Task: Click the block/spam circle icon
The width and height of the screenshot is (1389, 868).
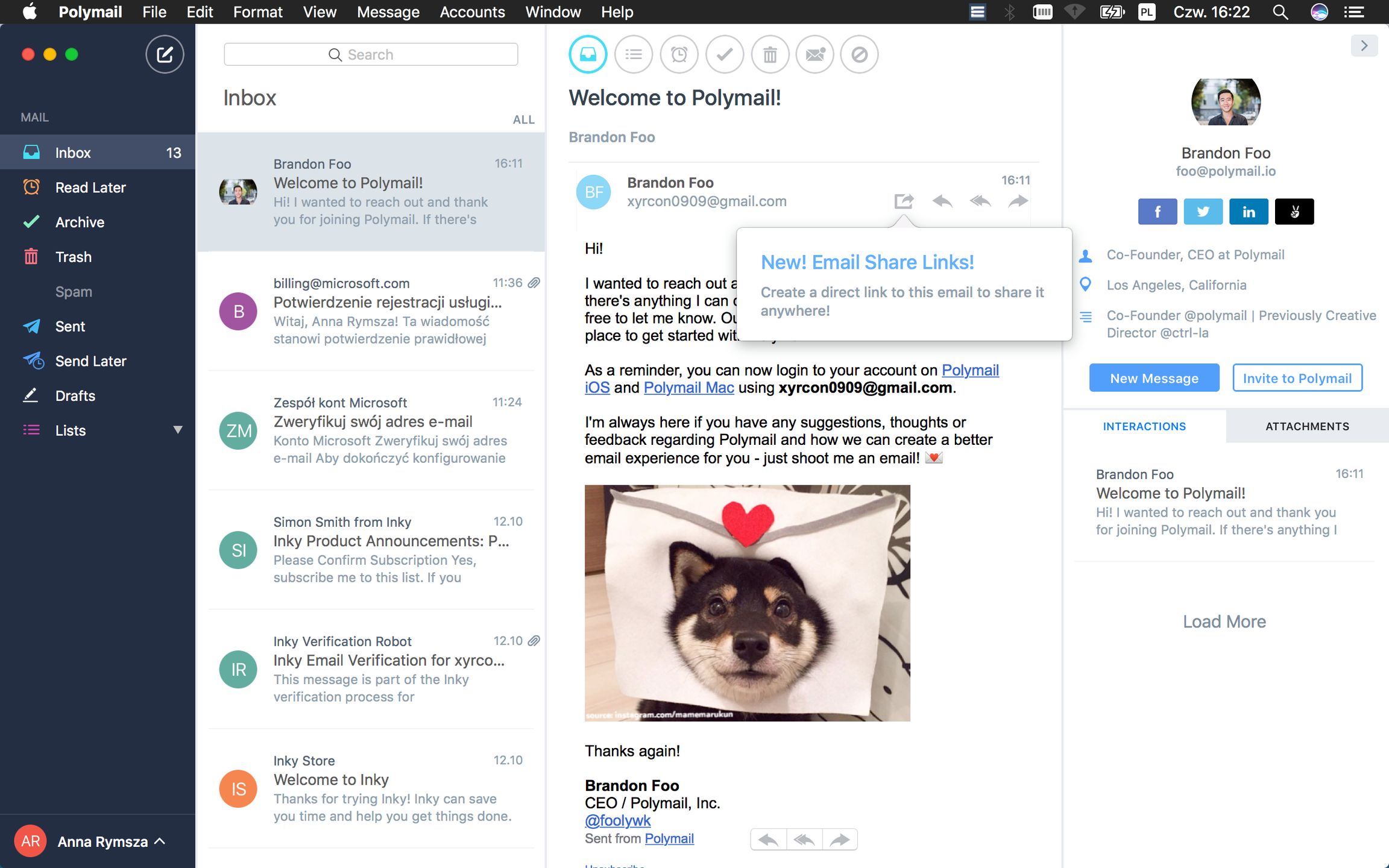Action: 859,54
